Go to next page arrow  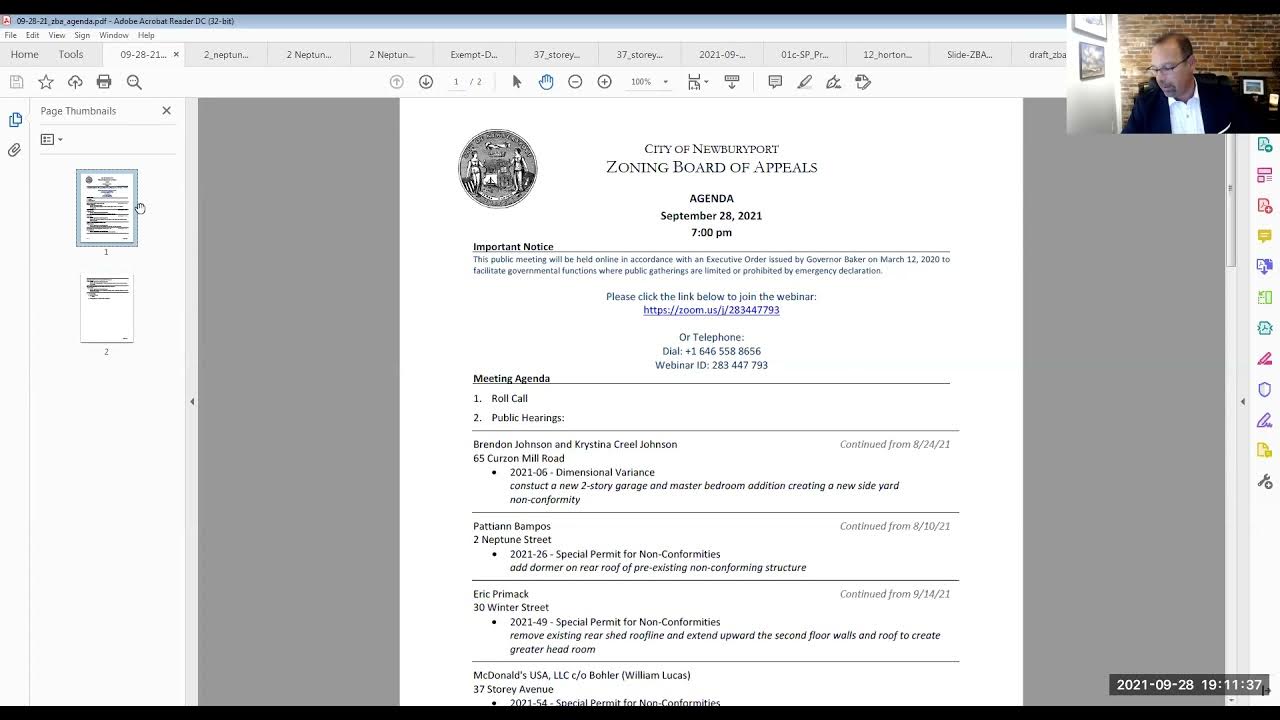click(x=426, y=82)
